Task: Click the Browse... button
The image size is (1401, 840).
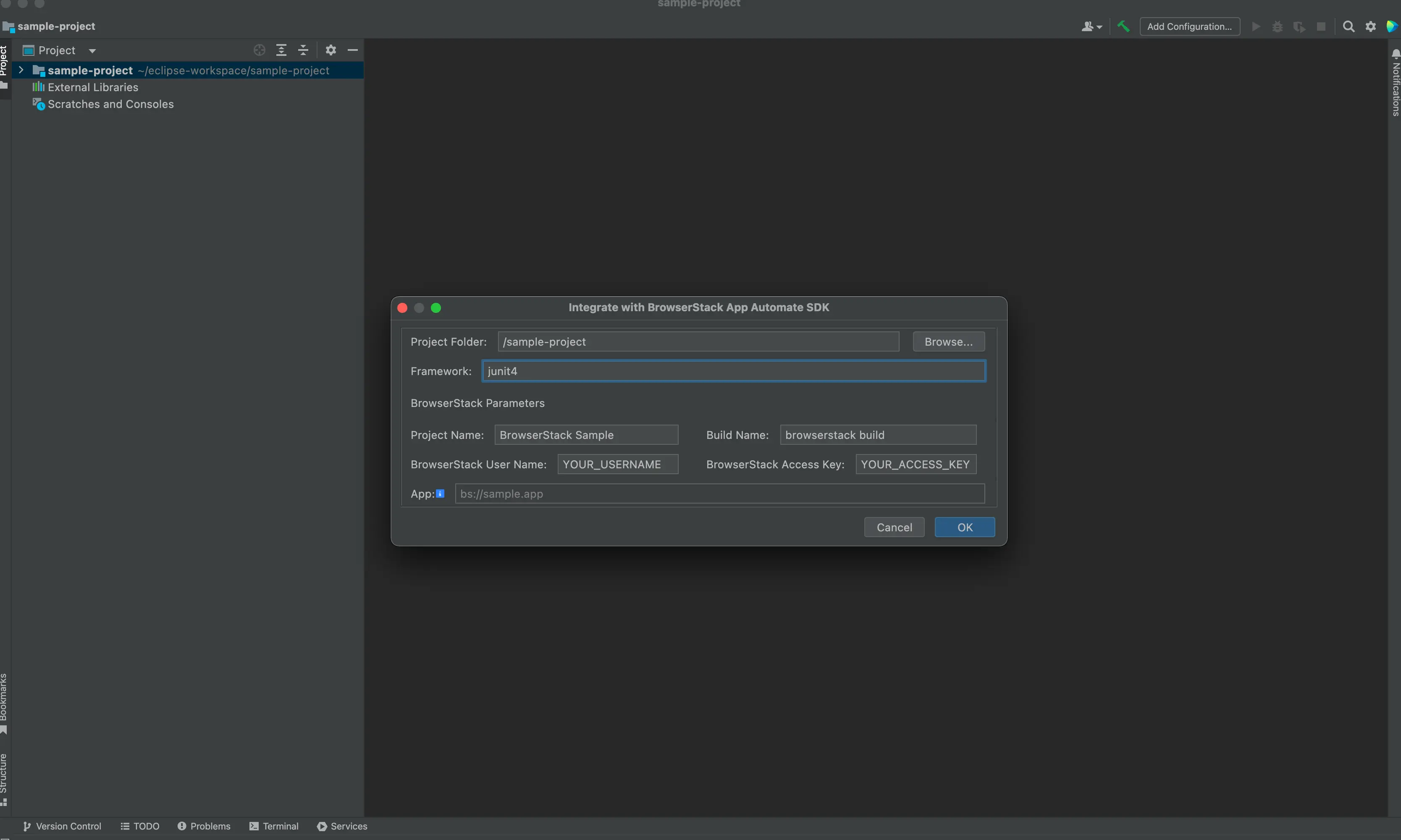Action: [x=948, y=342]
